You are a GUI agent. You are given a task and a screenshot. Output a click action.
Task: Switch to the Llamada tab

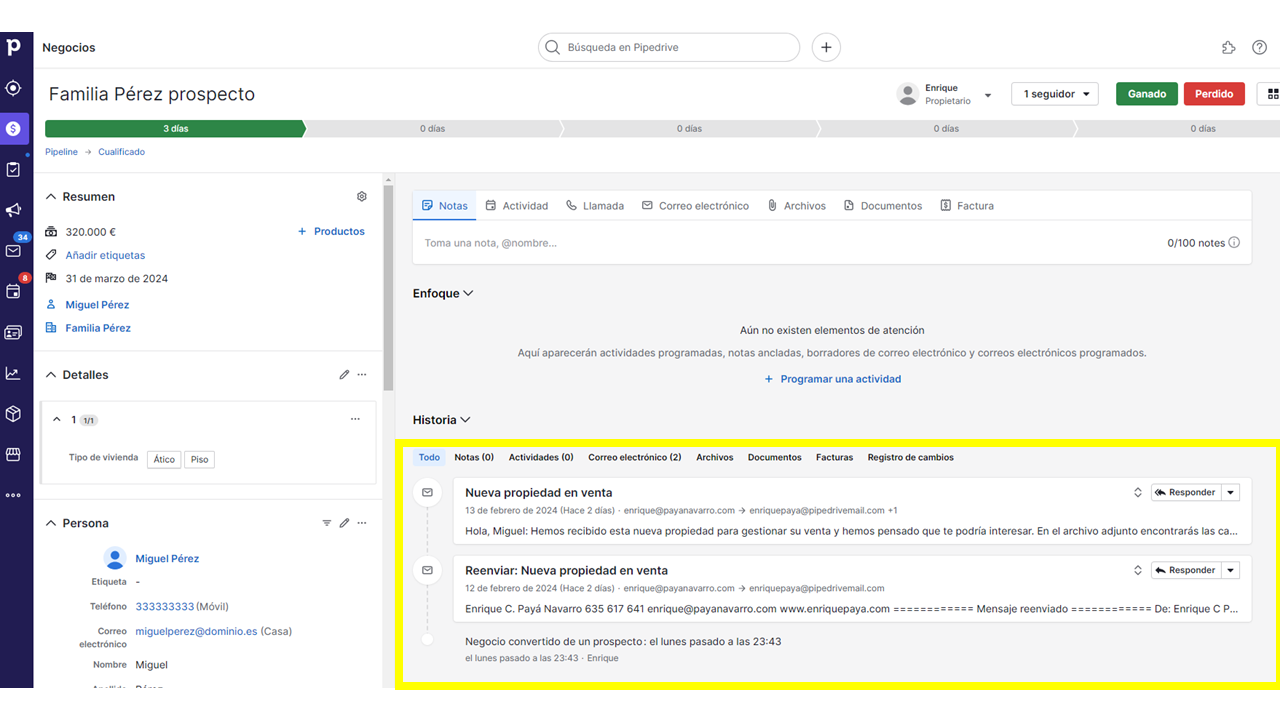[x=594, y=206]
